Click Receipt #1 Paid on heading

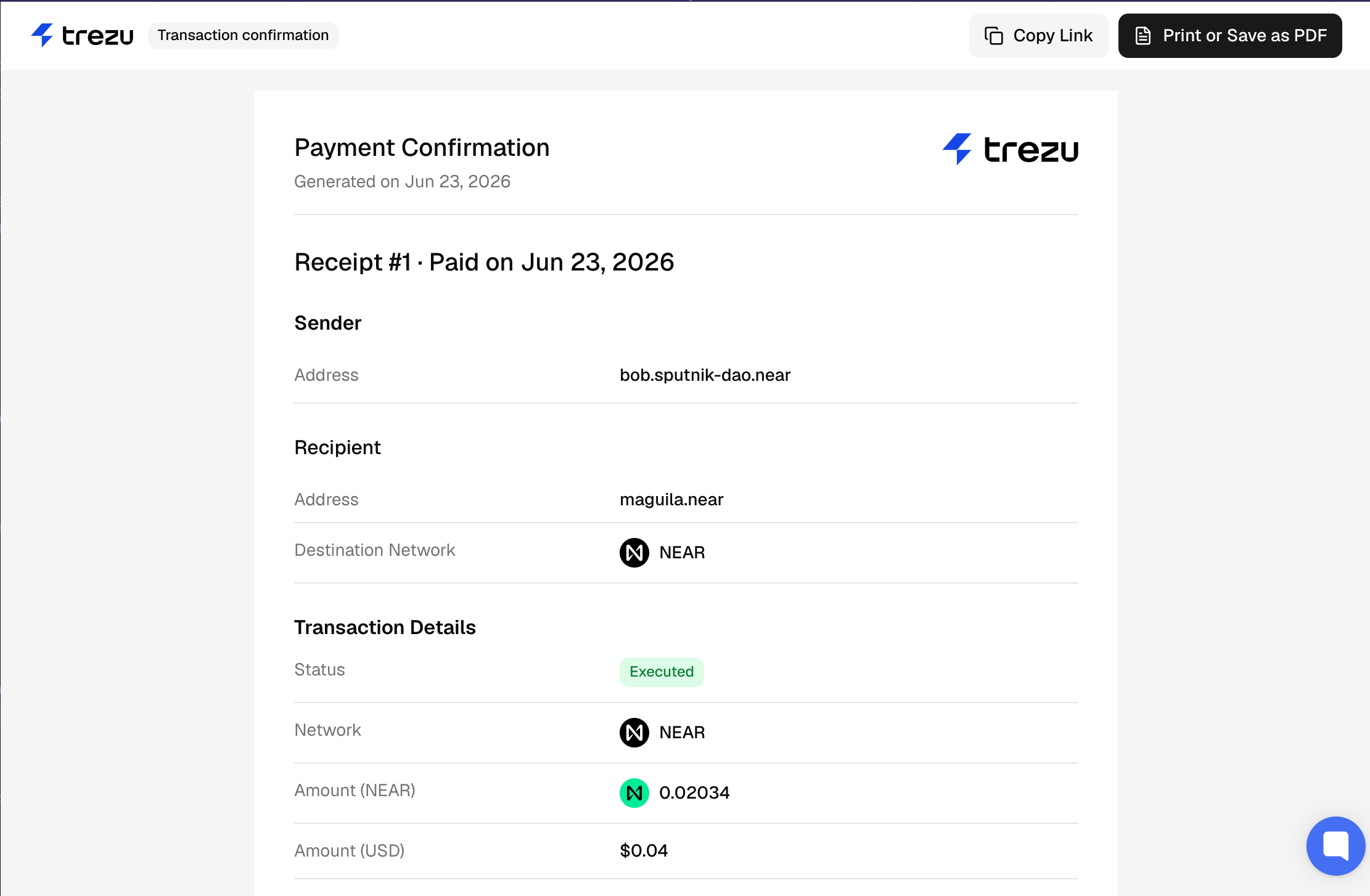[x=484, y=263]
